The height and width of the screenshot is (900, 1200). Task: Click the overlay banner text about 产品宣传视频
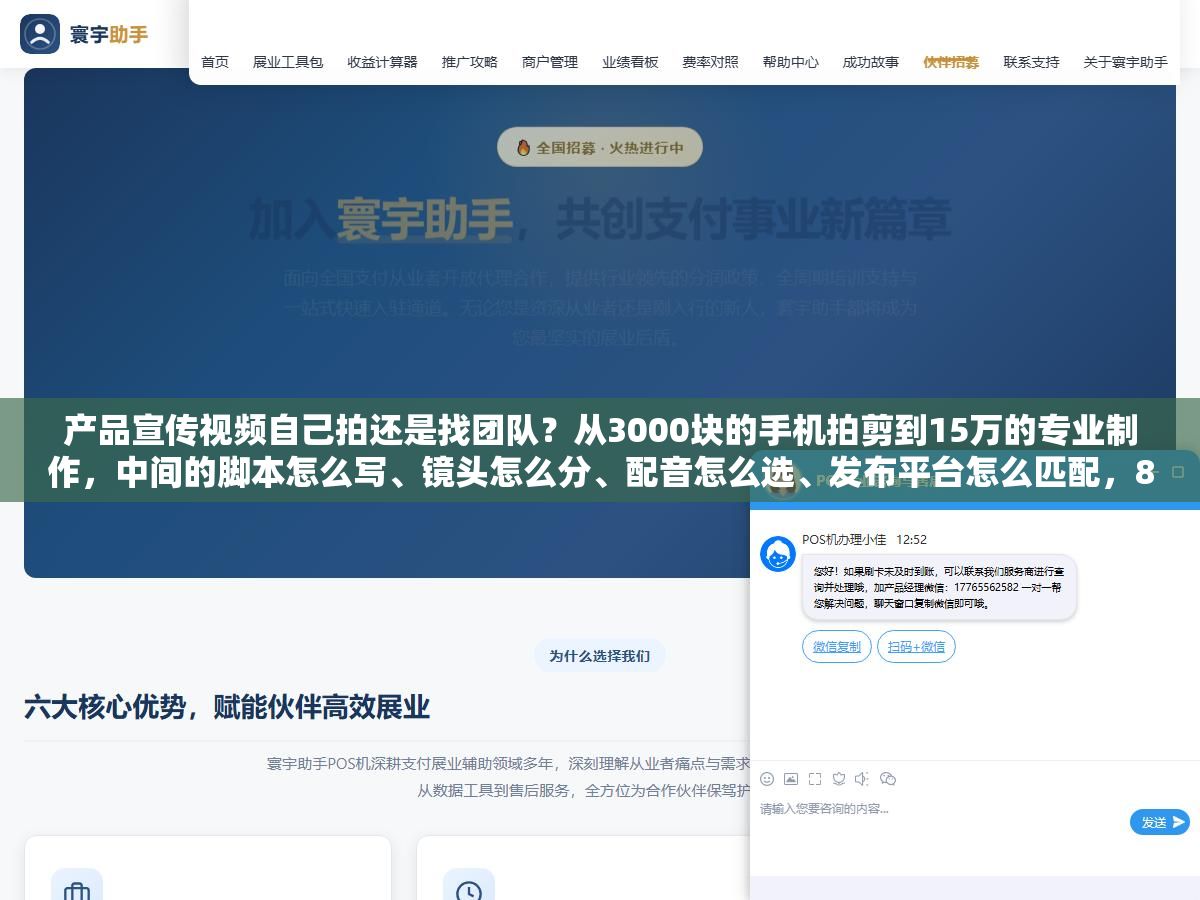[x=600, y=451]
